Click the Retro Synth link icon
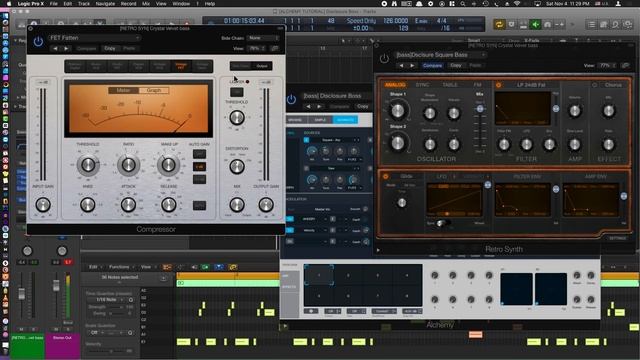This screenshot has width=640, height=360. (x=625, y=65)
